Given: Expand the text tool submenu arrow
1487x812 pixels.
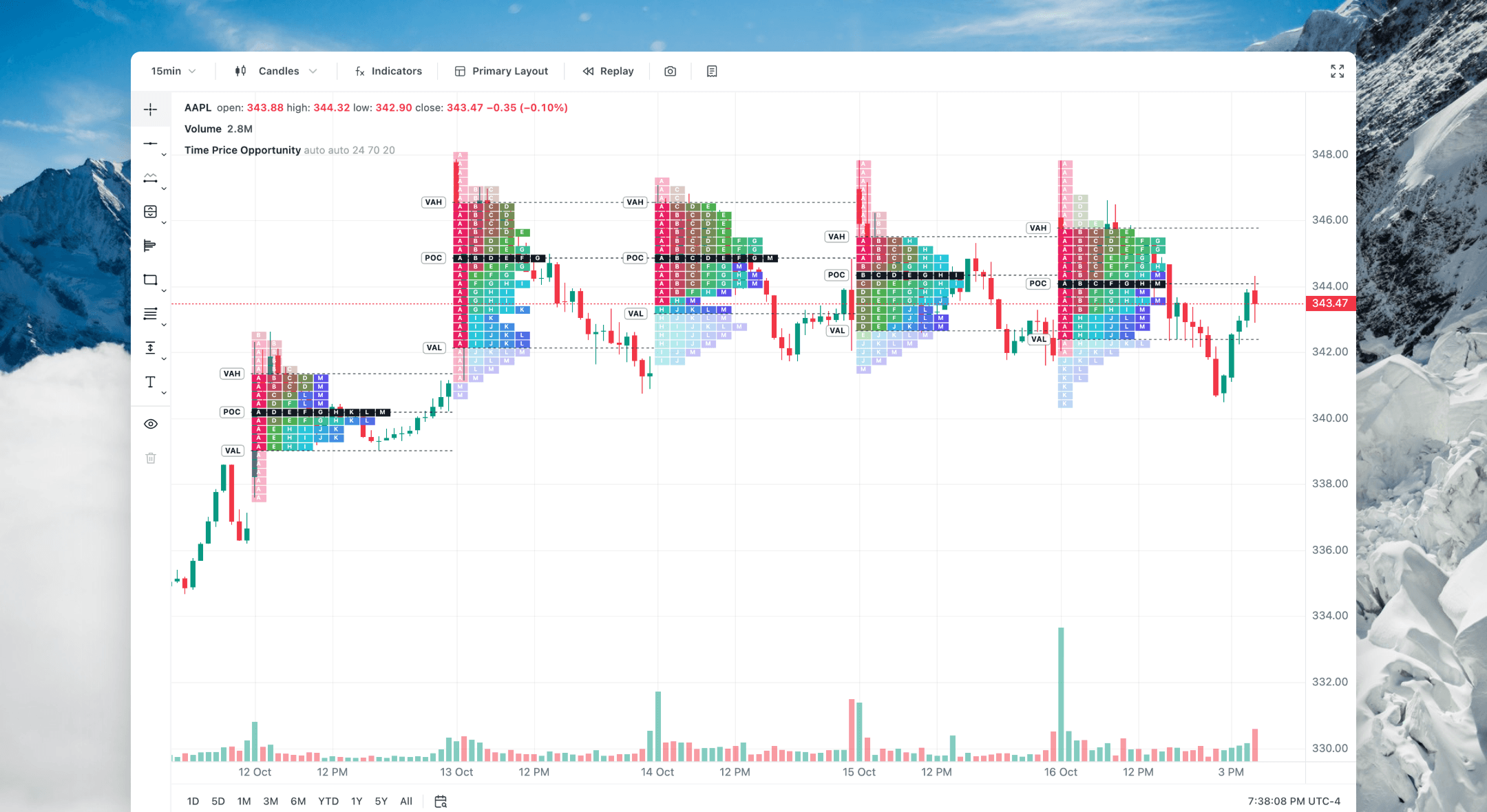Looking at the screenshot, I should pos(164,393).
